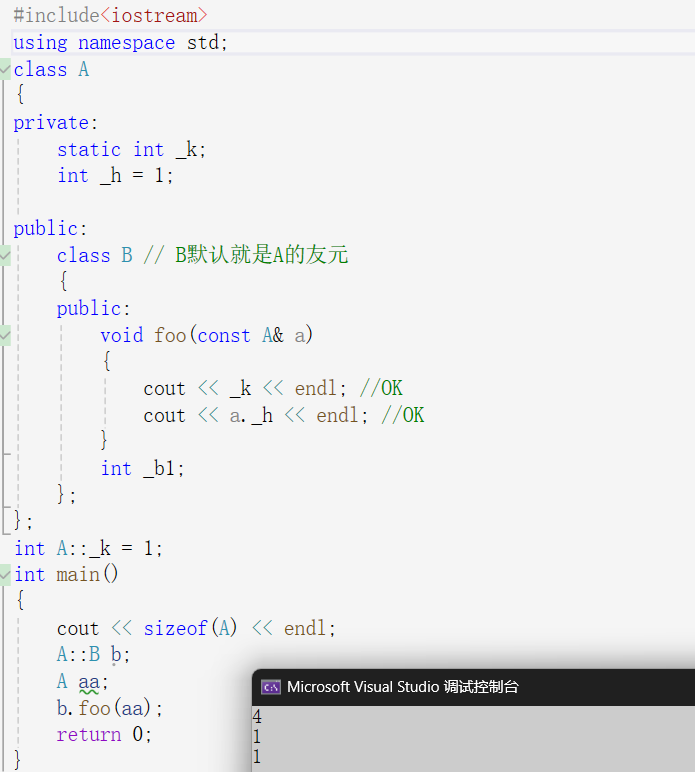This screenshot has height=772, width=695.
Task: Click 'void foo(const A& a)' signature
Action: (207, 335)
